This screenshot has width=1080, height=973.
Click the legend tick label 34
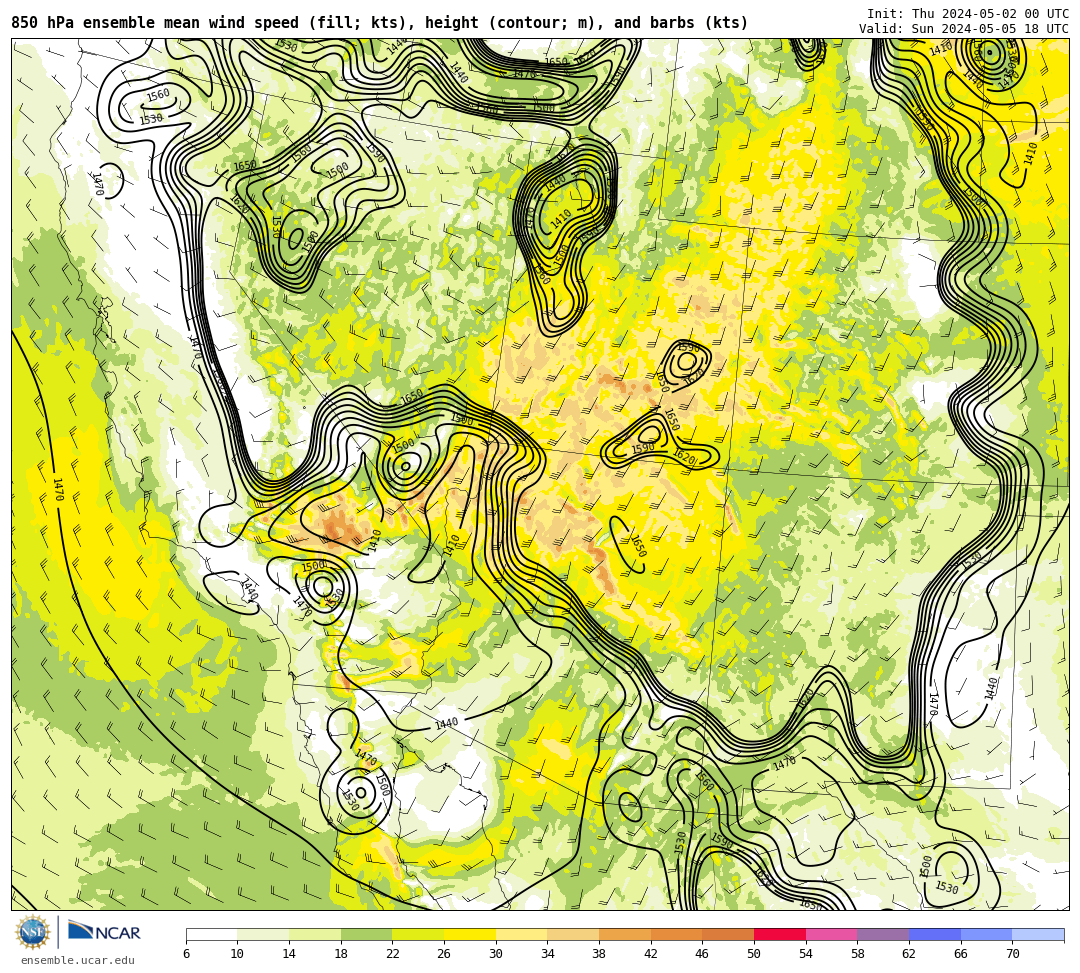[x=548, y=954]
